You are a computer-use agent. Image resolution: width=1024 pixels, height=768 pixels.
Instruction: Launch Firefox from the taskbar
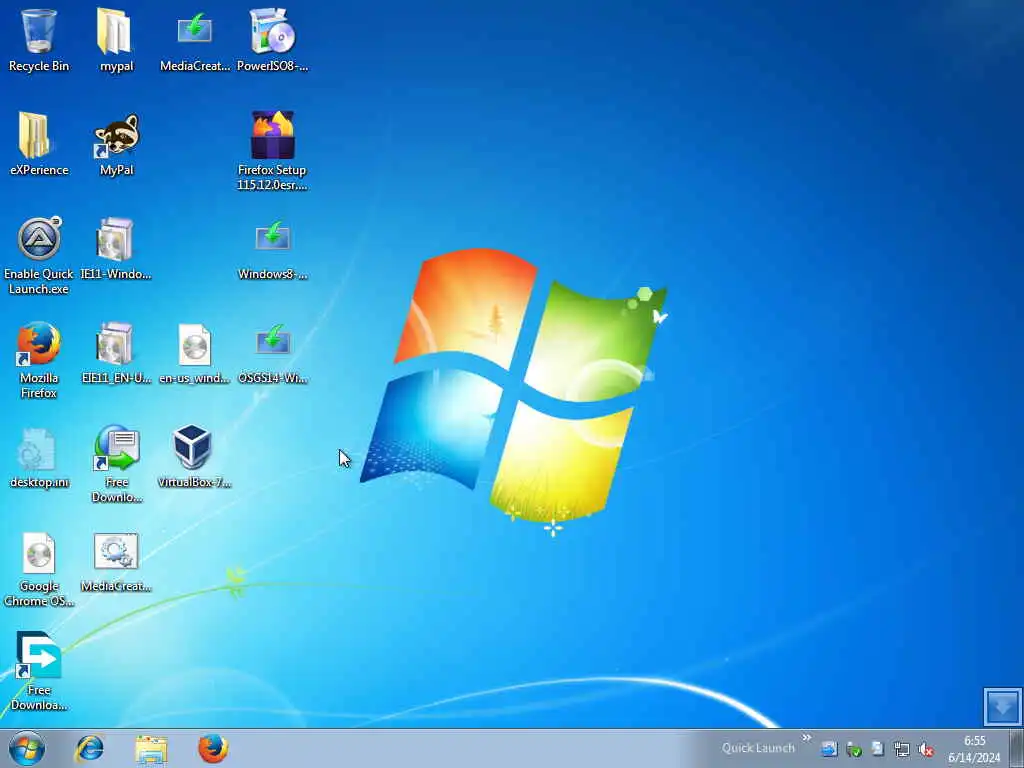(x=213, y=748)
